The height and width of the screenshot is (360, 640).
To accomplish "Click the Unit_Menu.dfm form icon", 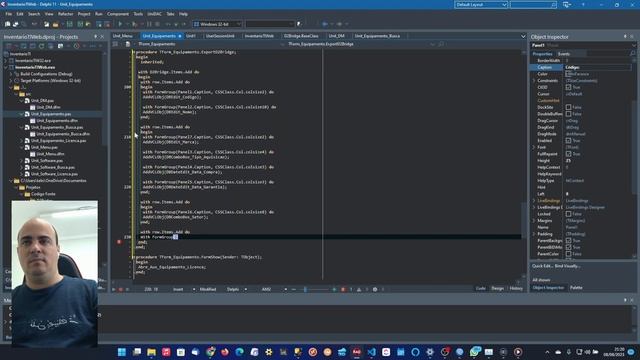I will [33, 154].
